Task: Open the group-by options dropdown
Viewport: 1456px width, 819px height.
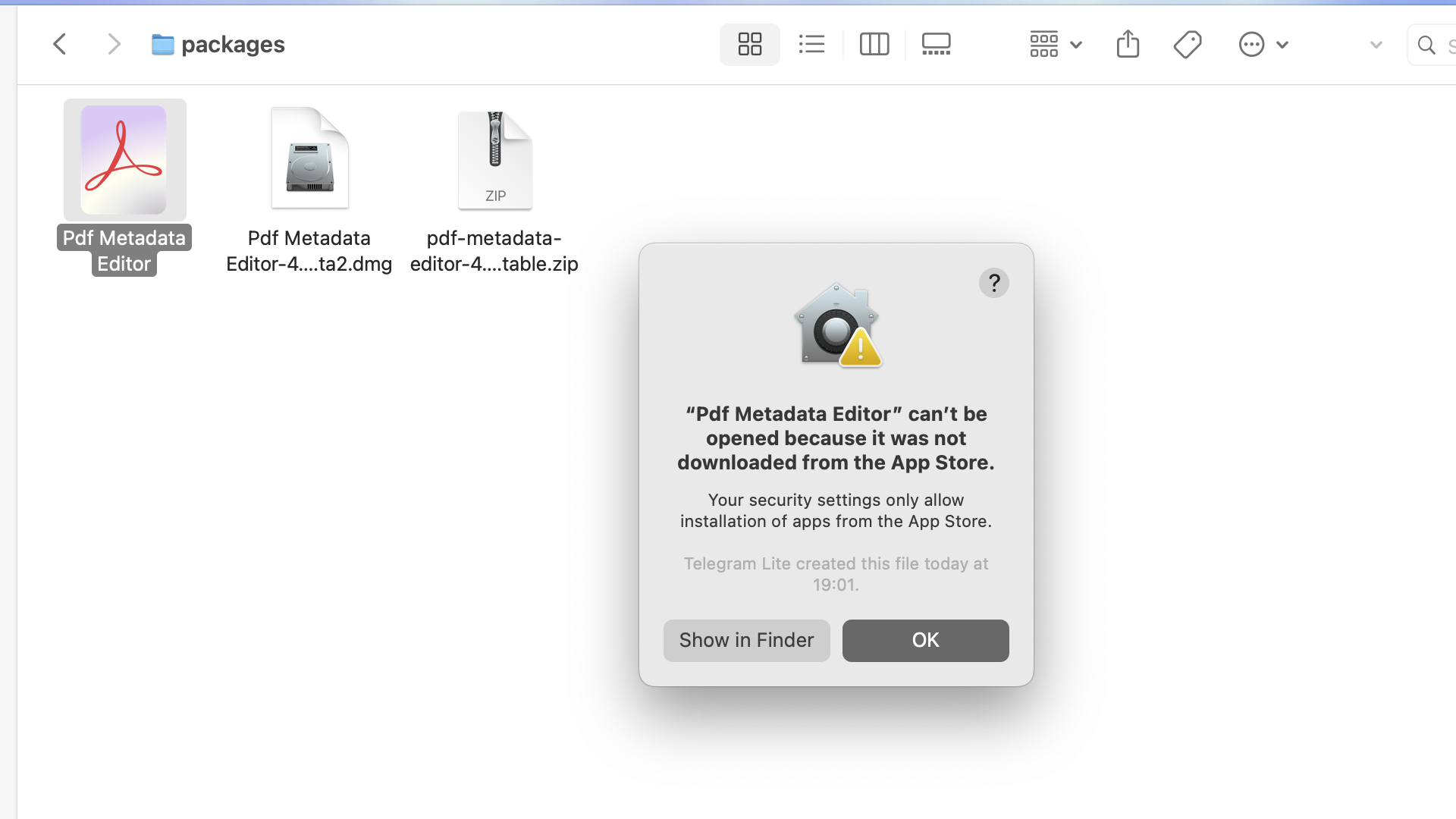Action: click(1055, 44)
